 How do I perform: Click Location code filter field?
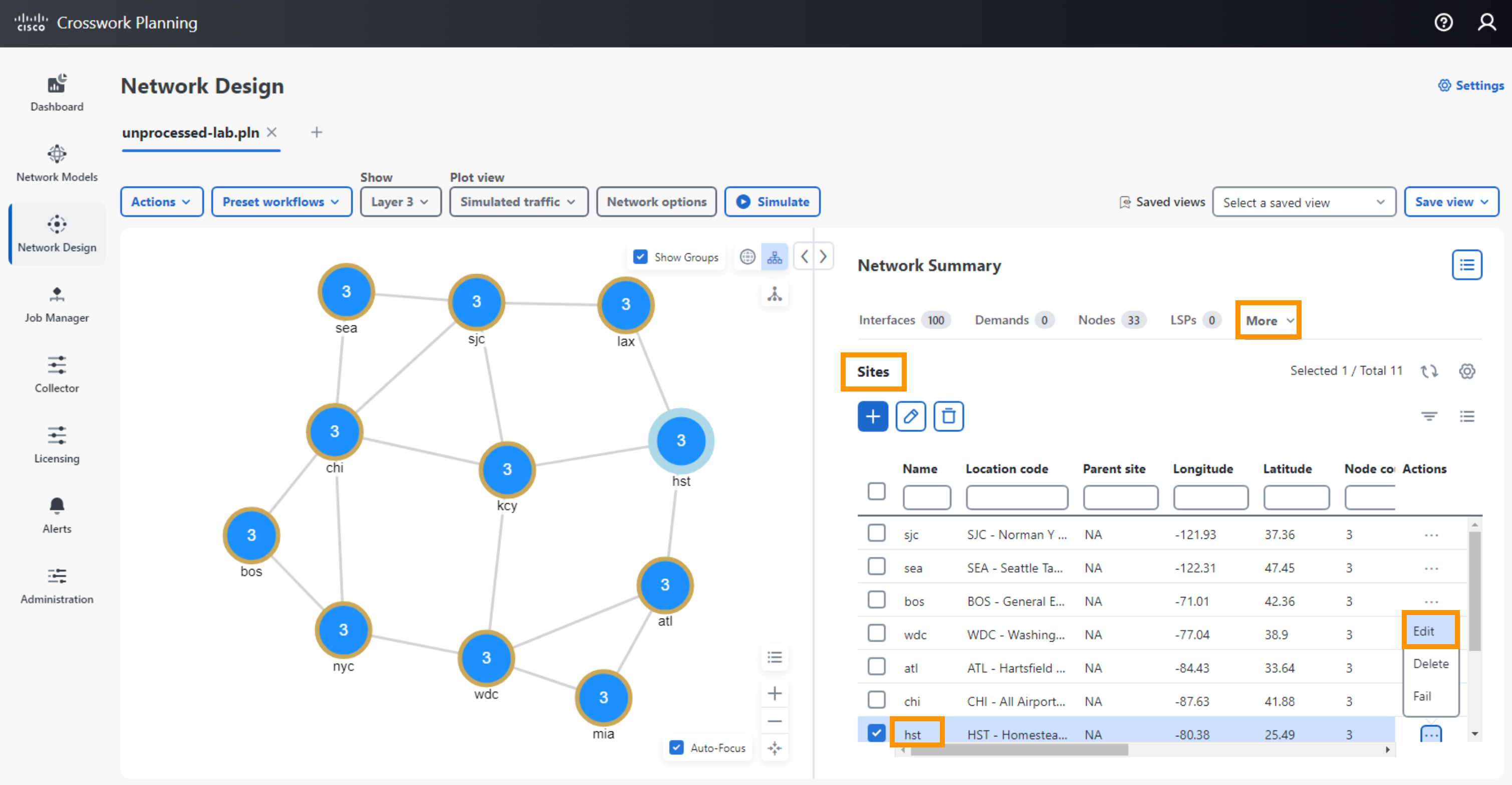(1016, 497)
